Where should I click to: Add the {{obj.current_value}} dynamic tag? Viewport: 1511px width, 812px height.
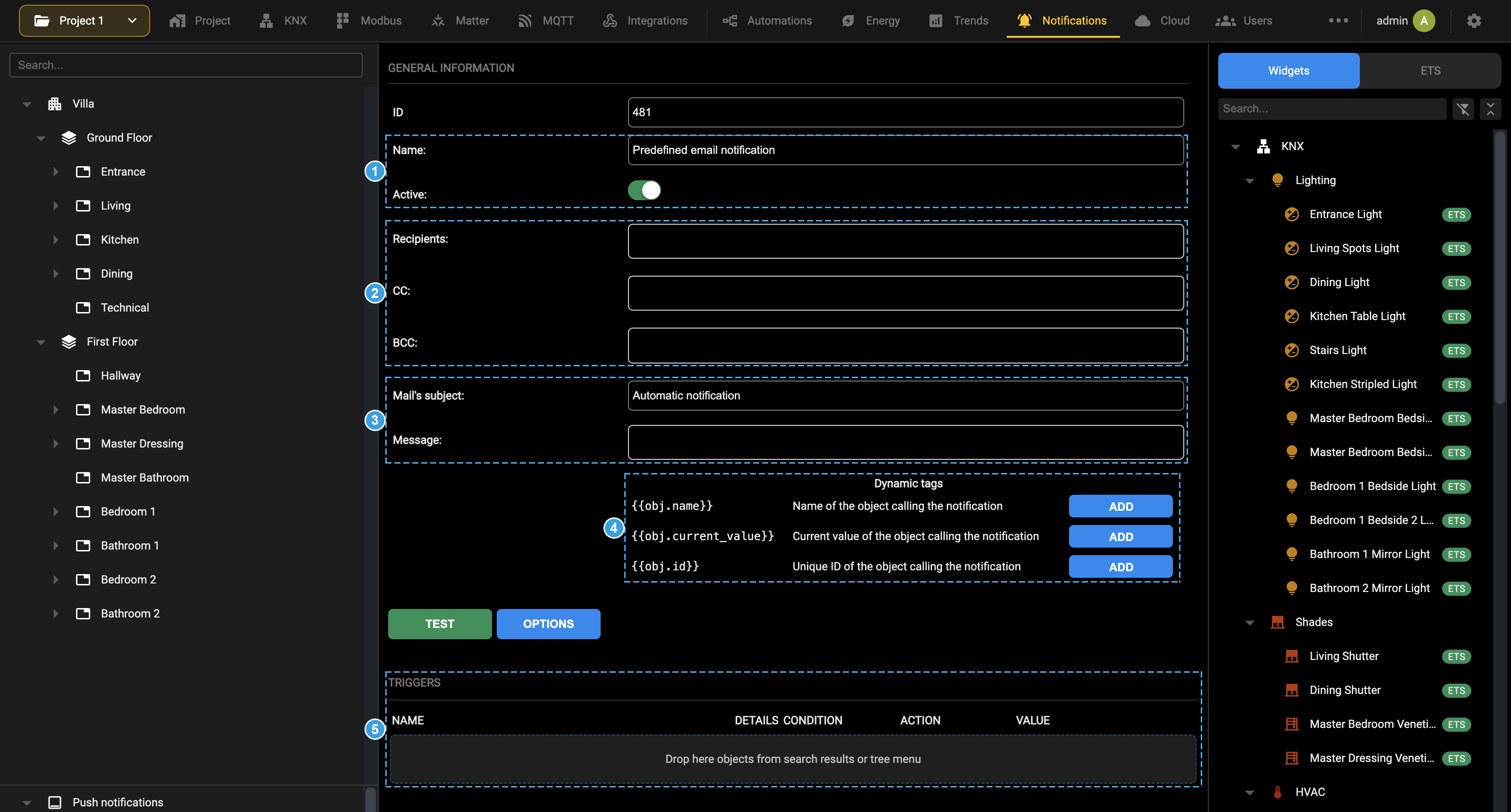click(x=1121, y=536)
